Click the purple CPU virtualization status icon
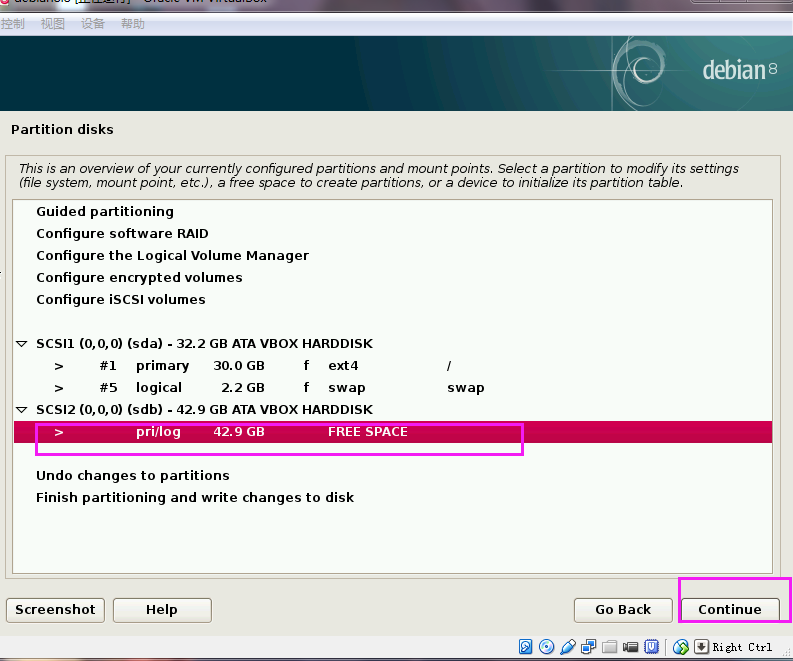Viewport: 793px width, 661px height. (x=652, y=647)
